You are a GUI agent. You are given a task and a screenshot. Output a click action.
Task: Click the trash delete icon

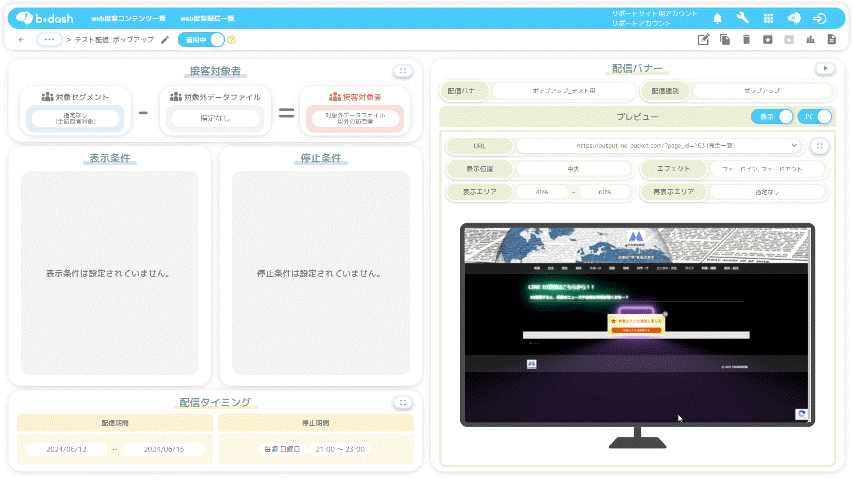click(x=746, y=39)
